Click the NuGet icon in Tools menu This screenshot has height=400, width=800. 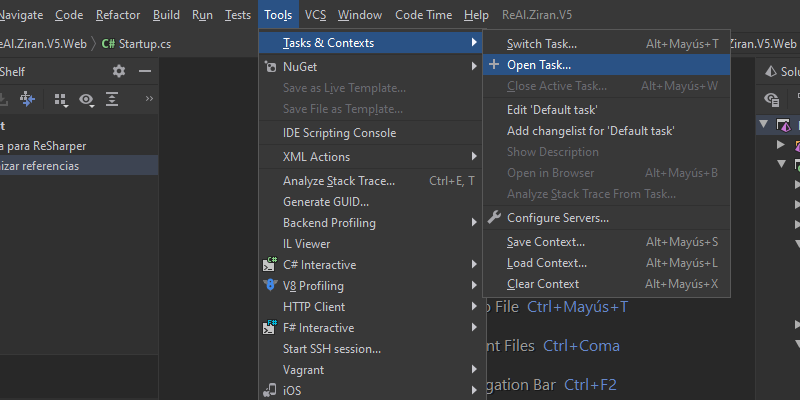coord(270,67)
